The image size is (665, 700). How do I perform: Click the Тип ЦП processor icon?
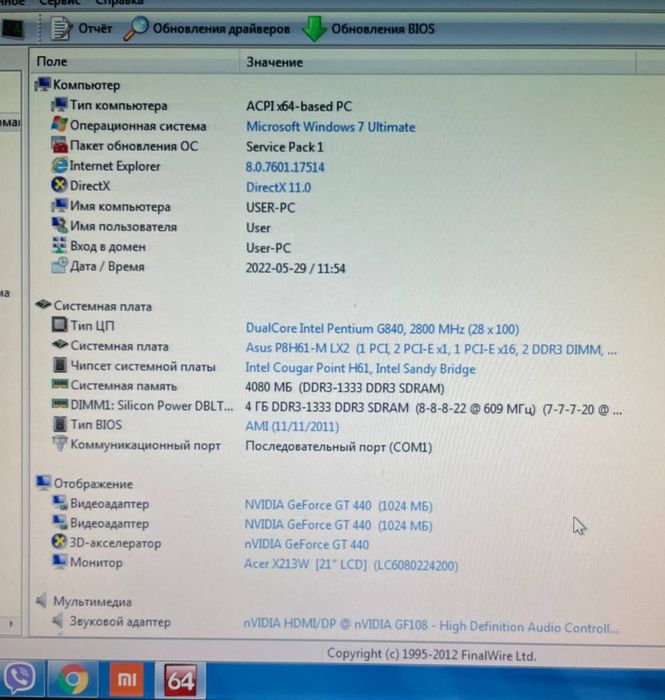pyautogui.click(x=59, y=325)
